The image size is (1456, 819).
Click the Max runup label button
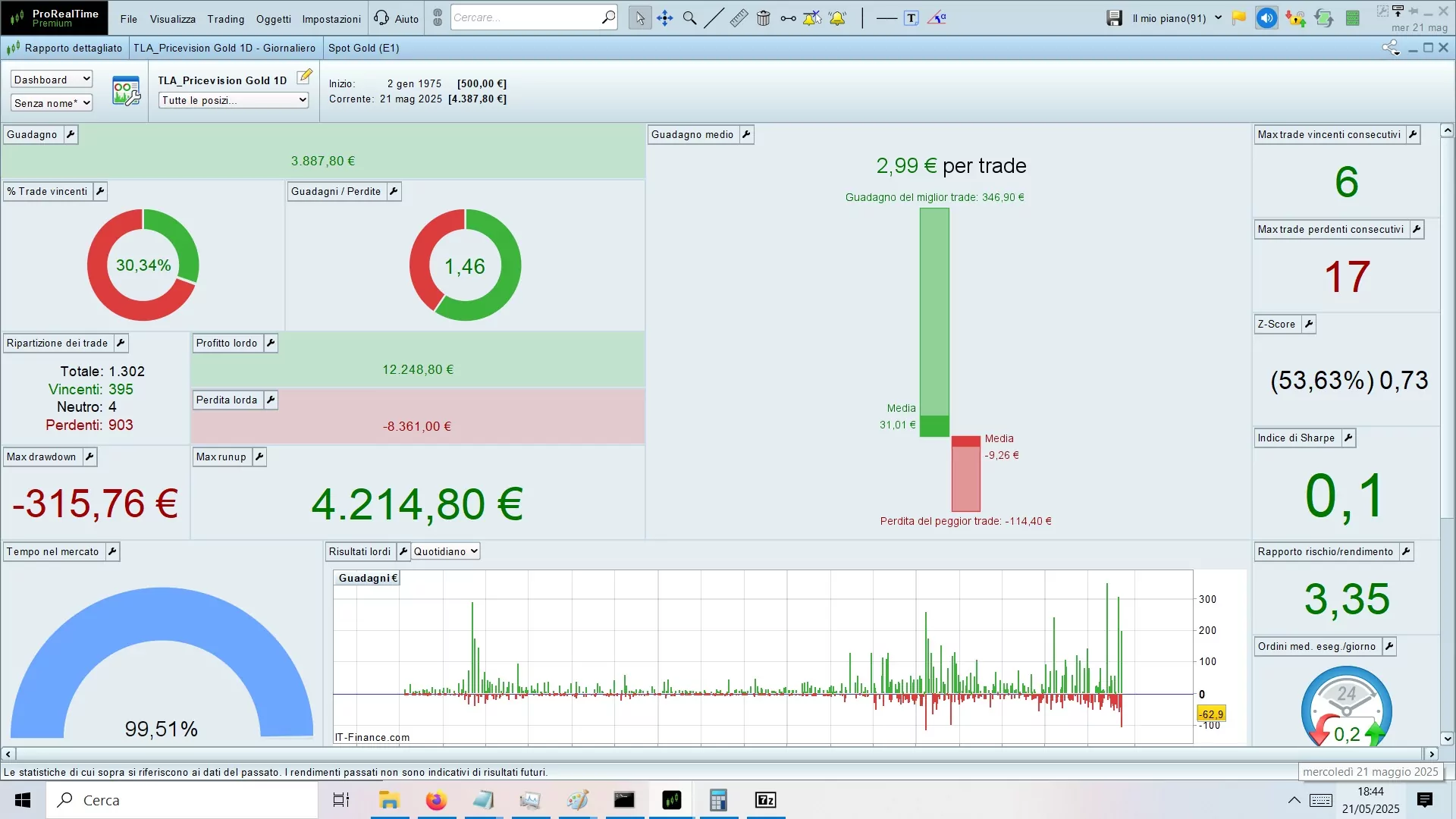(221, 457)
